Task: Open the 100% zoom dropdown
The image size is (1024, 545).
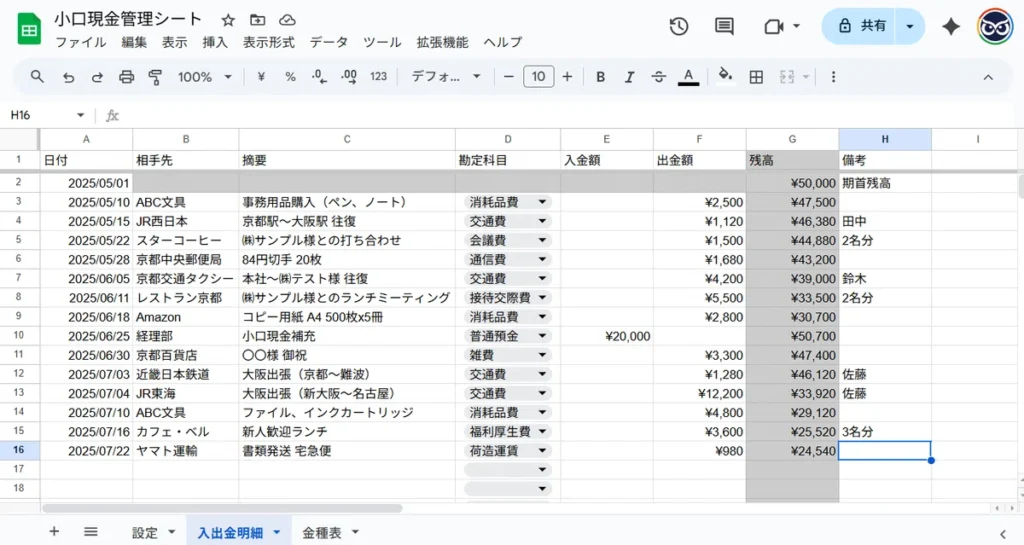Action: 205,77
